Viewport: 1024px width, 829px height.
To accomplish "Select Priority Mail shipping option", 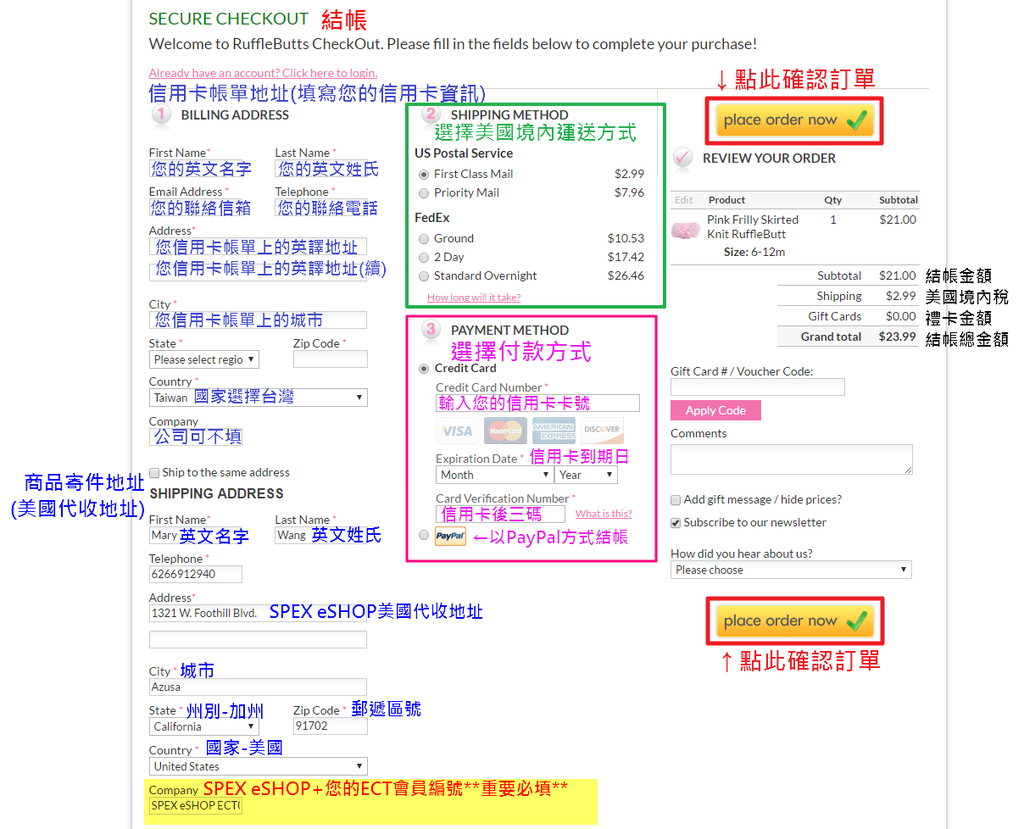I will (424, 193).
